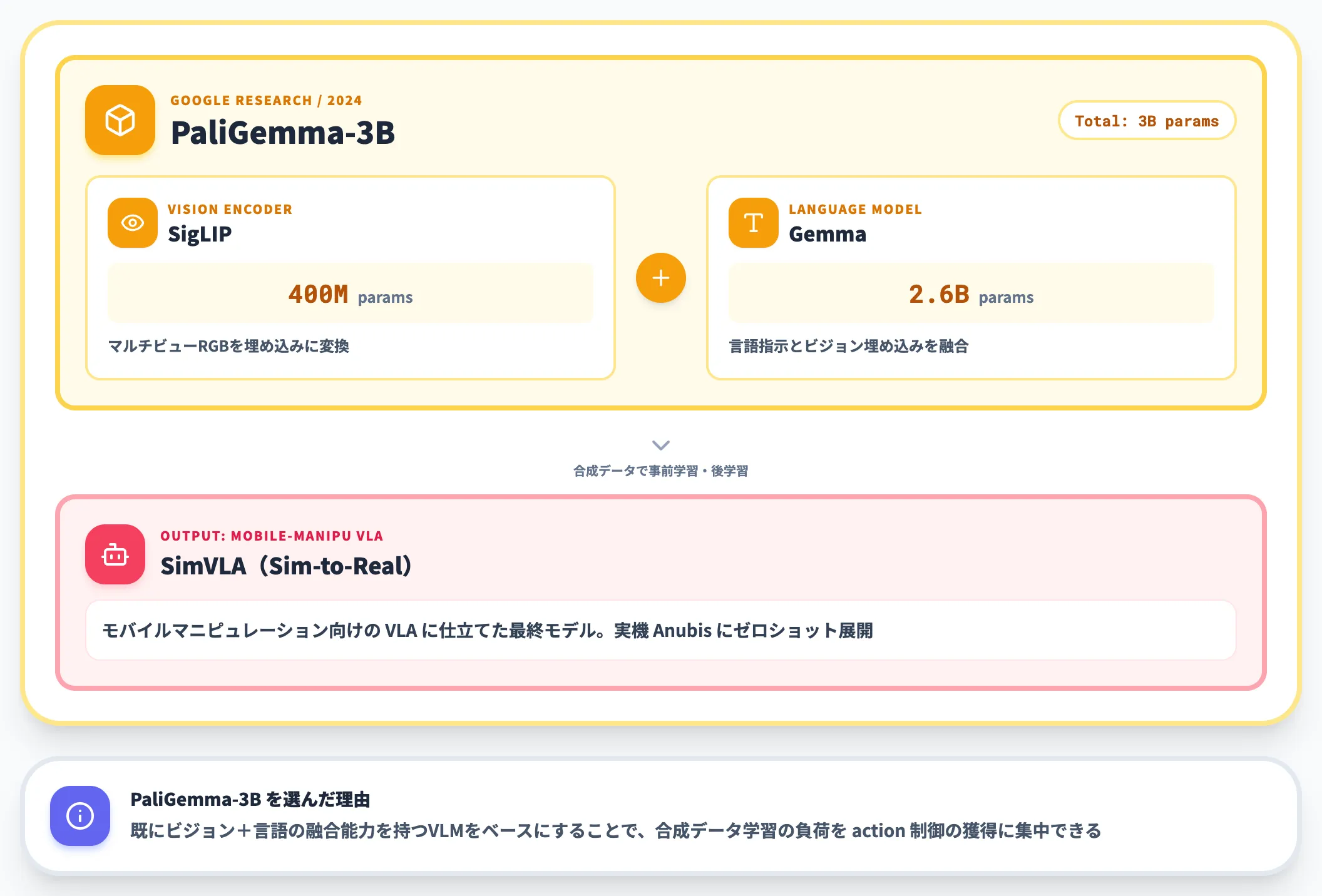
Task: Click the OUTPUT: MOBILE-MANIPU VLA label
Action: point(272,536)
